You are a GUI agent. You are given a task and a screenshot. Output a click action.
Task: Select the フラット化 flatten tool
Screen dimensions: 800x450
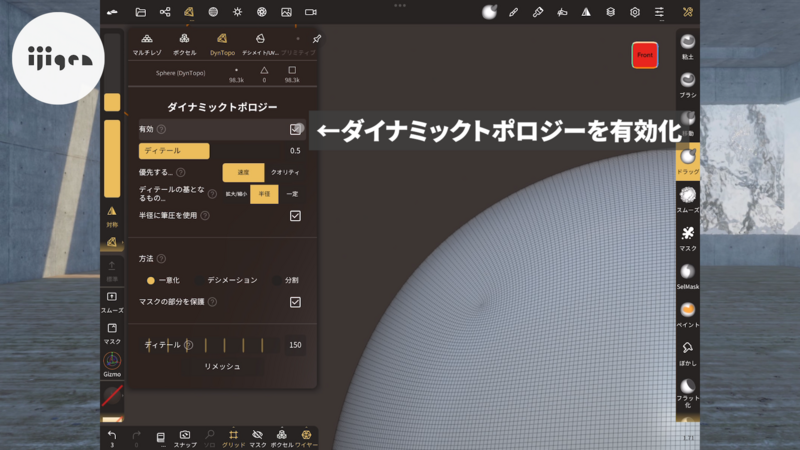[688, 393]
